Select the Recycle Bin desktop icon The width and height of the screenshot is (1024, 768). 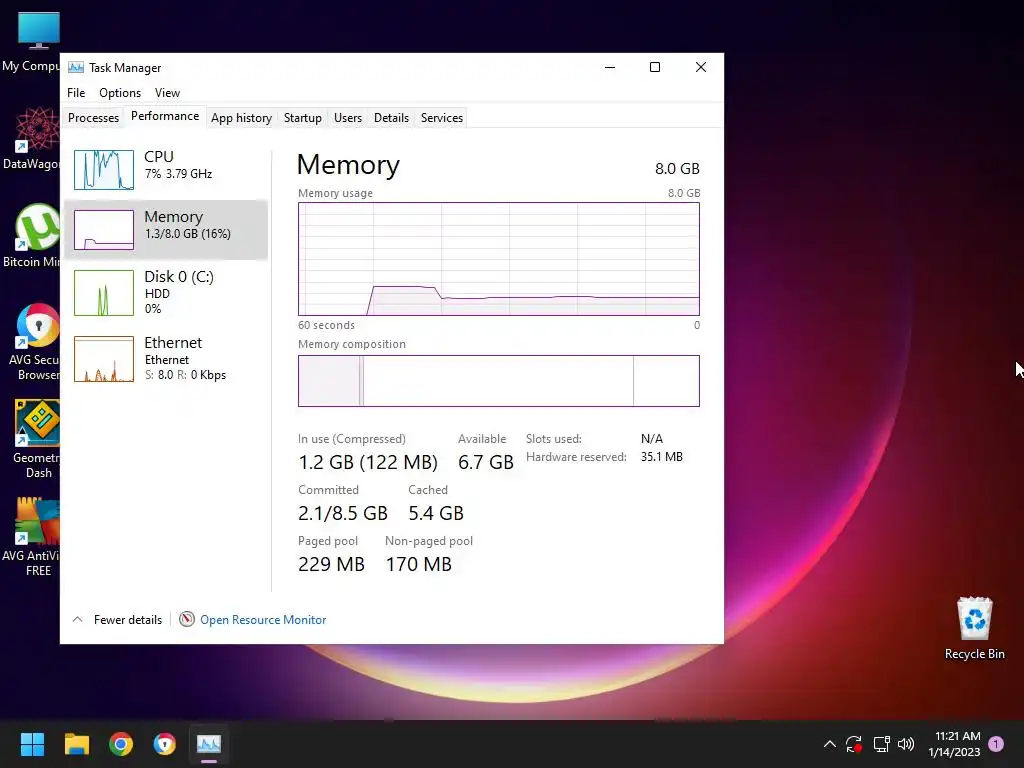click(x=974, y=628)
